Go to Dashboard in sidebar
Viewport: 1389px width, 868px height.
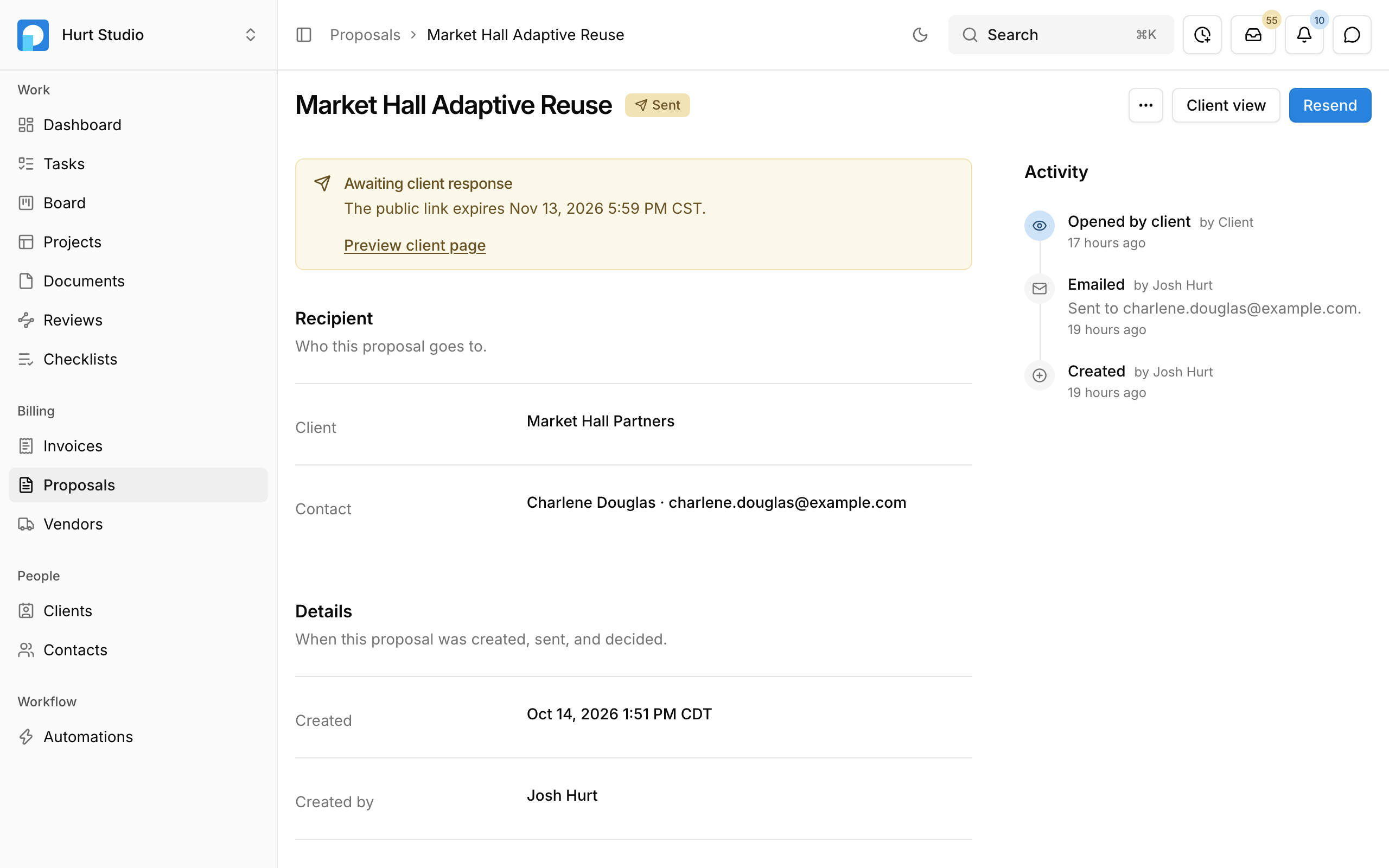138,125
